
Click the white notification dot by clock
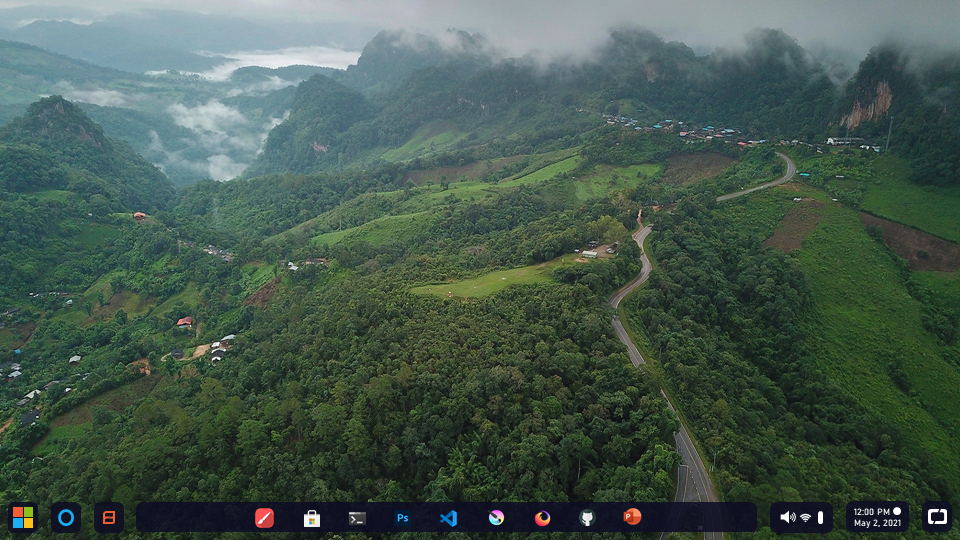897,511
